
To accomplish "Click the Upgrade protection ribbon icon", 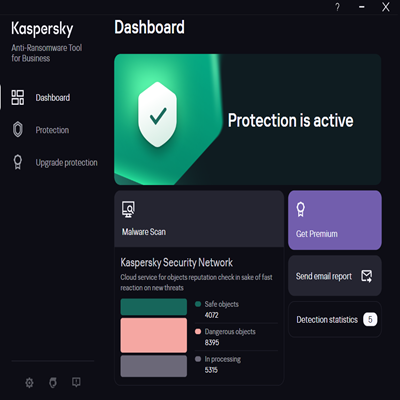I will pyautogui.click(x=18, y=162).
